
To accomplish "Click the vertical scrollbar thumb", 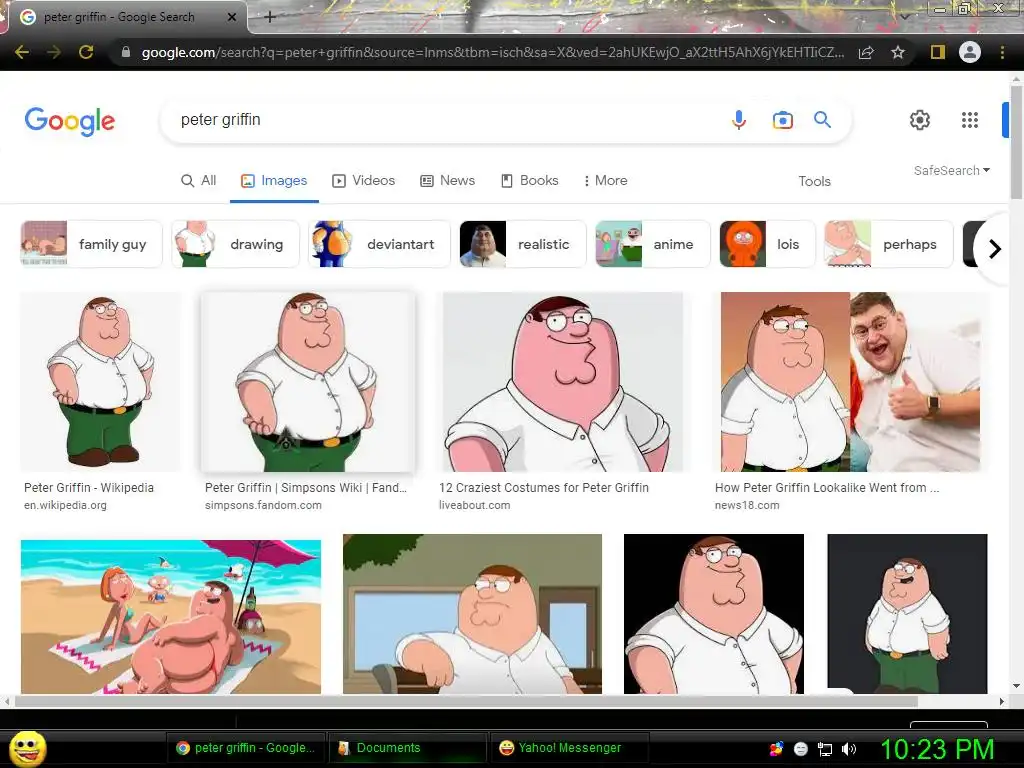I will [x=1016, y=140].
